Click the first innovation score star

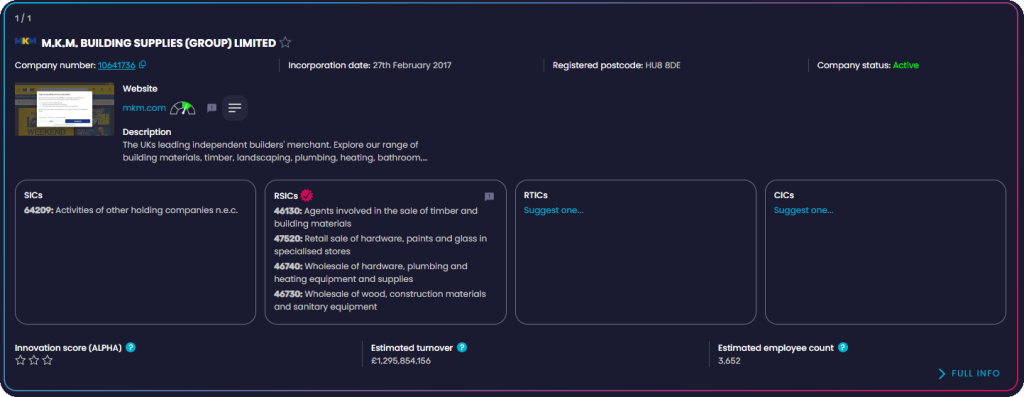click(20, 360)
